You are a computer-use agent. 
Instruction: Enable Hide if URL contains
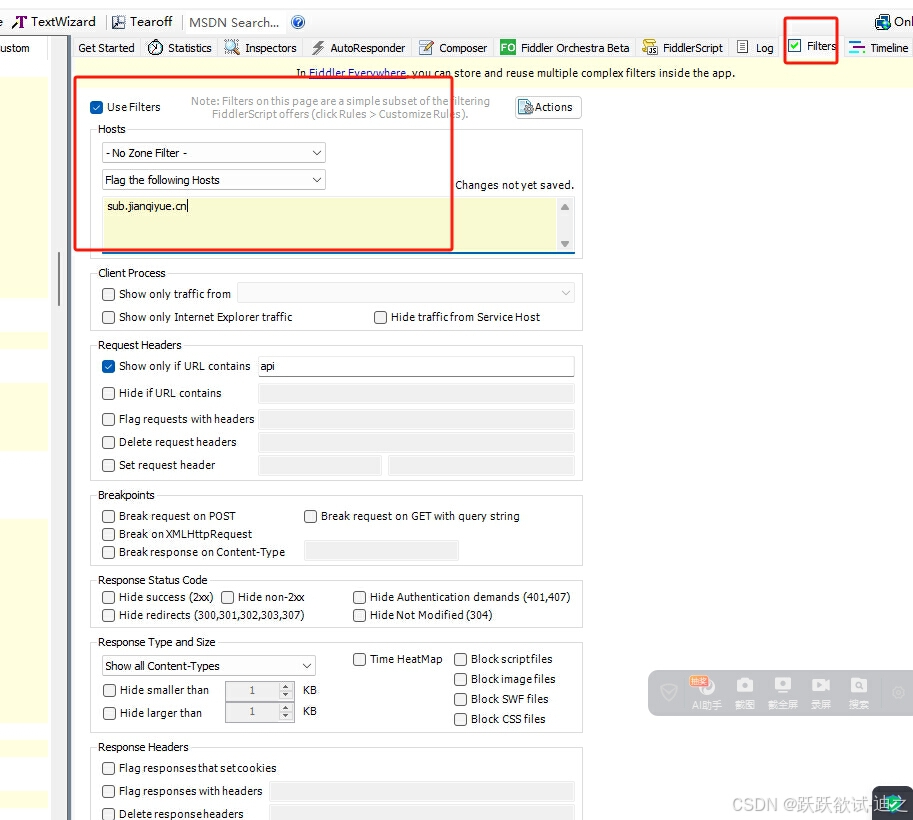[x=108, y=393]
